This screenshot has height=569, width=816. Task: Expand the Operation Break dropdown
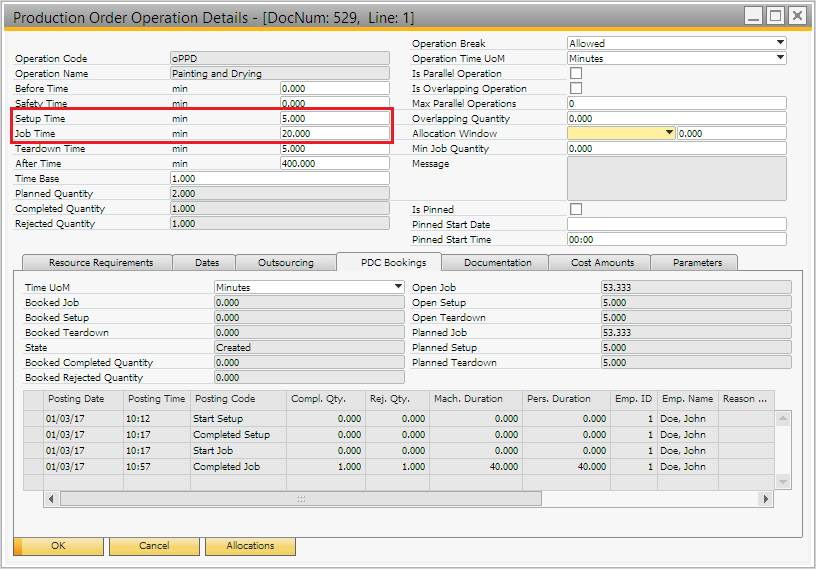(779, 44)
